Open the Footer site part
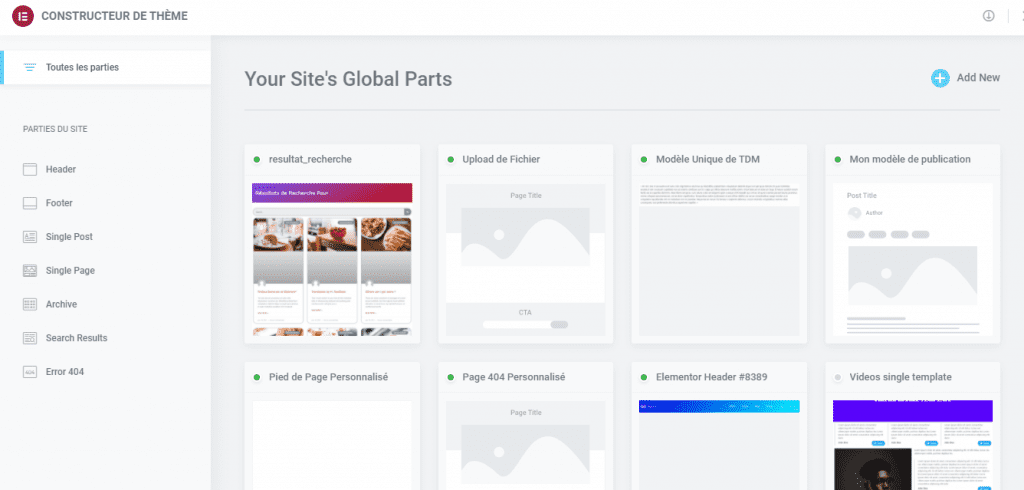The height and width of the screenshot is (490, 1024). tap(59, 203)
